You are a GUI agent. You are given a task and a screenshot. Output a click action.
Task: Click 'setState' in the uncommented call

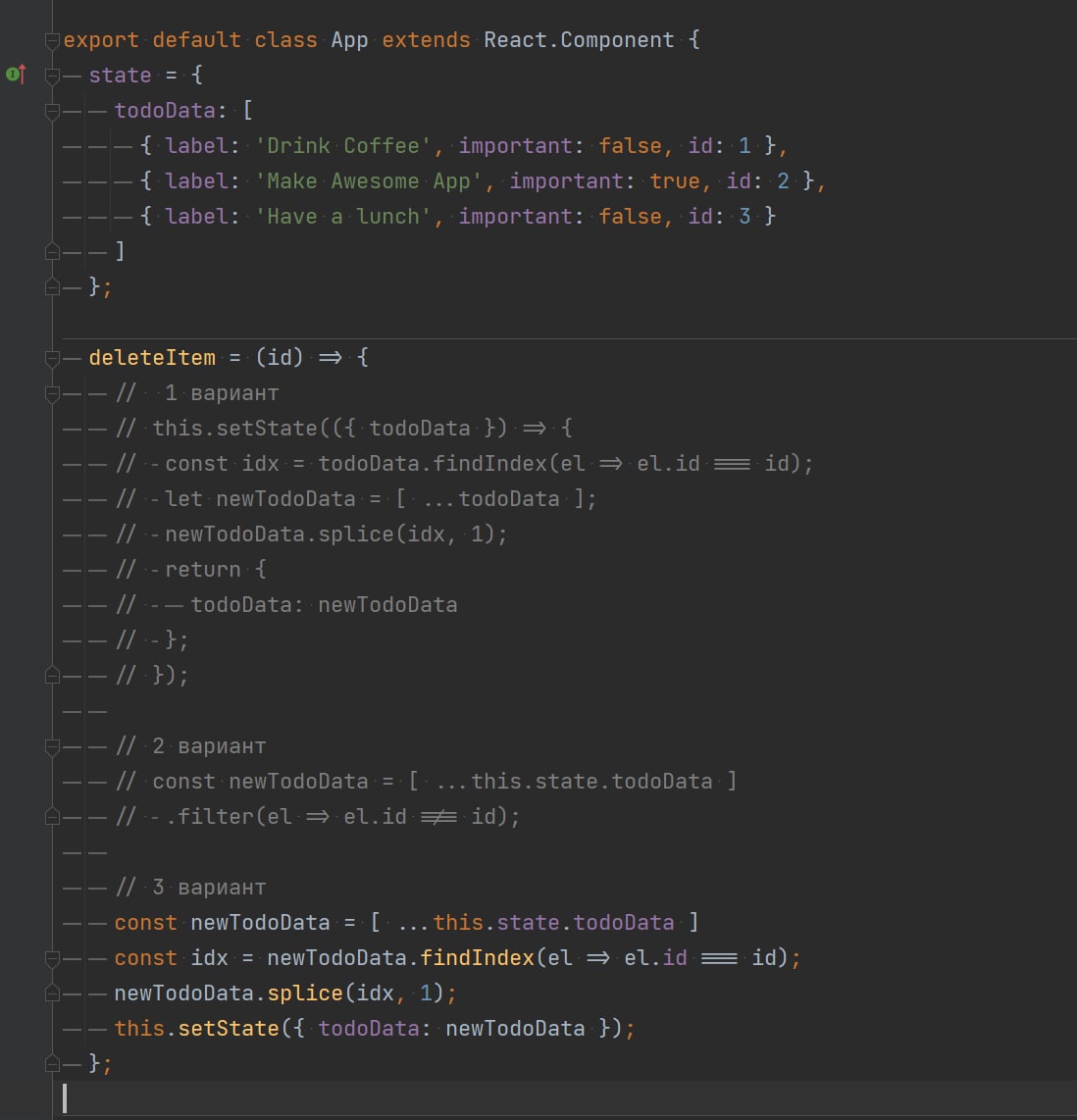pos(229,1029)
